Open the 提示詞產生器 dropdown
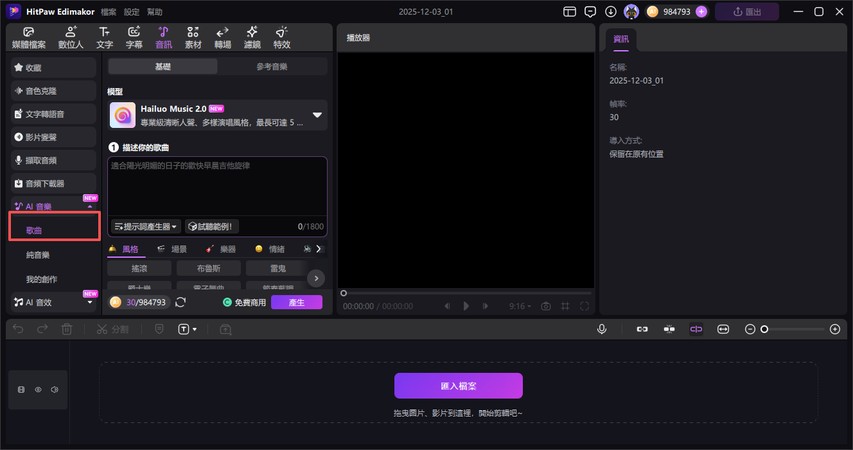 pyautogui.click(x=146, y=226)
